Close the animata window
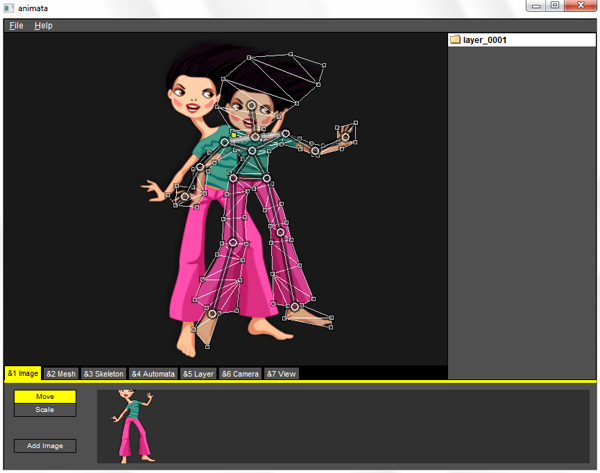Screen dimensions: 600x473 coord(580,7)
